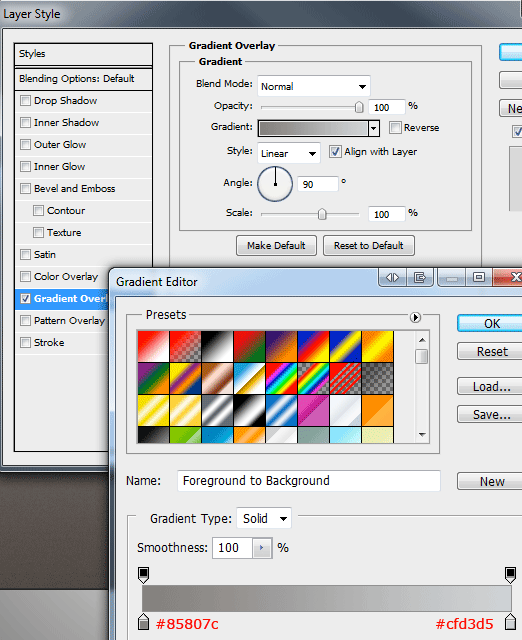Screen dimensions: 522x640
Task: Choose the Spectrum rainbow preset
Action: pyautogui.click(x=282, y=378)
